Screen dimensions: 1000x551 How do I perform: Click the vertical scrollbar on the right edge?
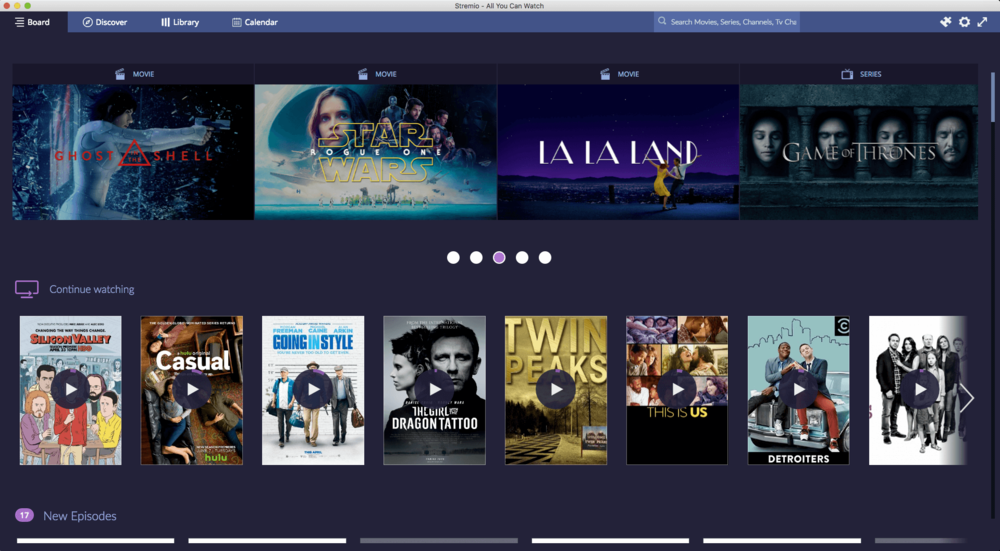(993, 100)
